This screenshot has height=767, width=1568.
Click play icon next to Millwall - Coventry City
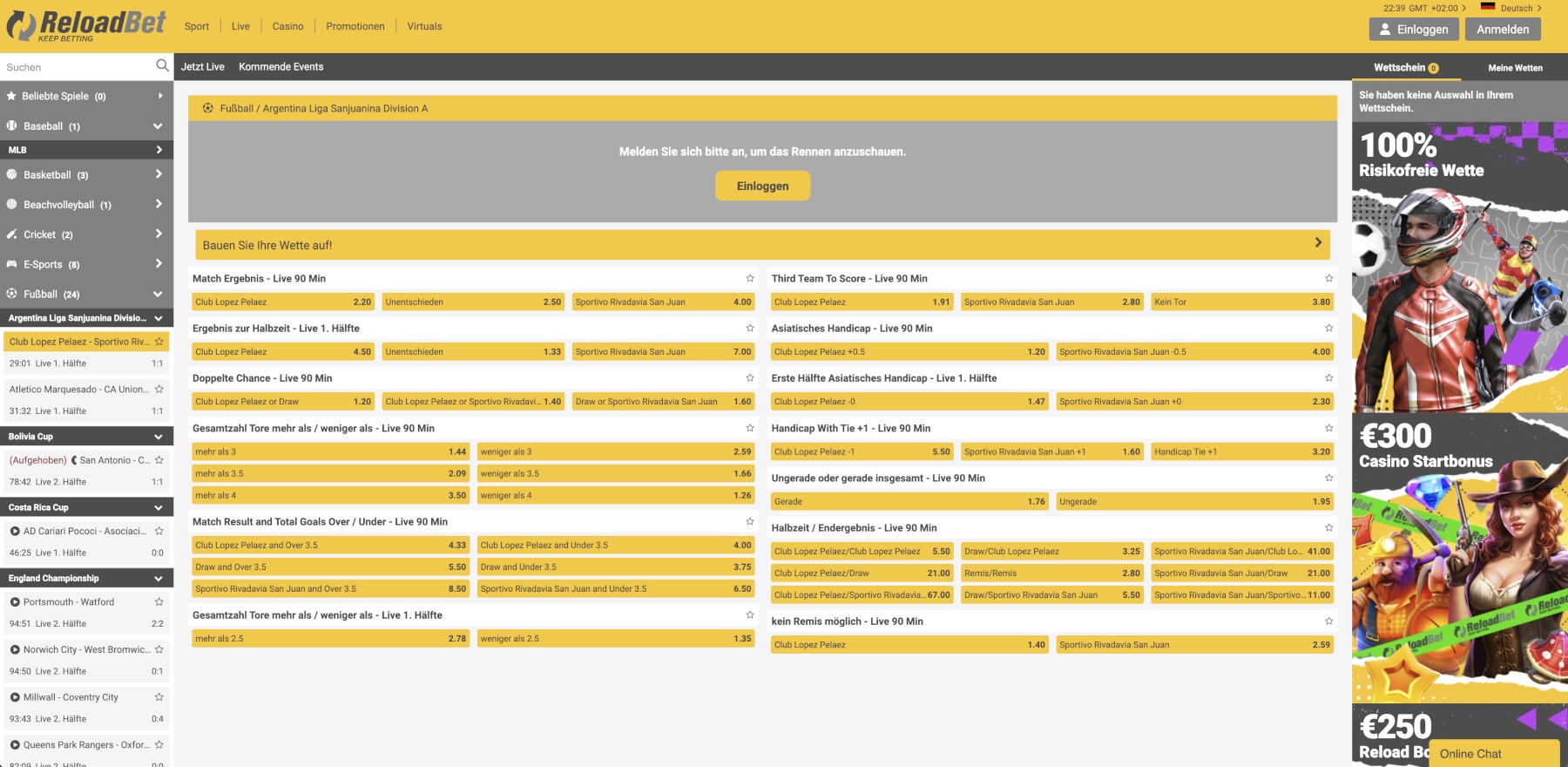click(x=15, y=697)
